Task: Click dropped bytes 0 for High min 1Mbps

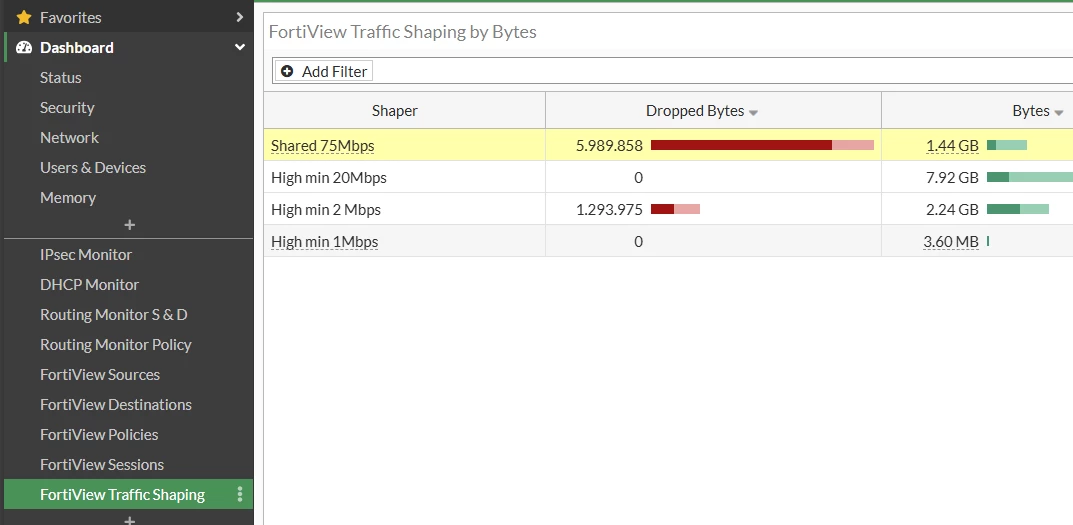Action: tap(638, 242)
